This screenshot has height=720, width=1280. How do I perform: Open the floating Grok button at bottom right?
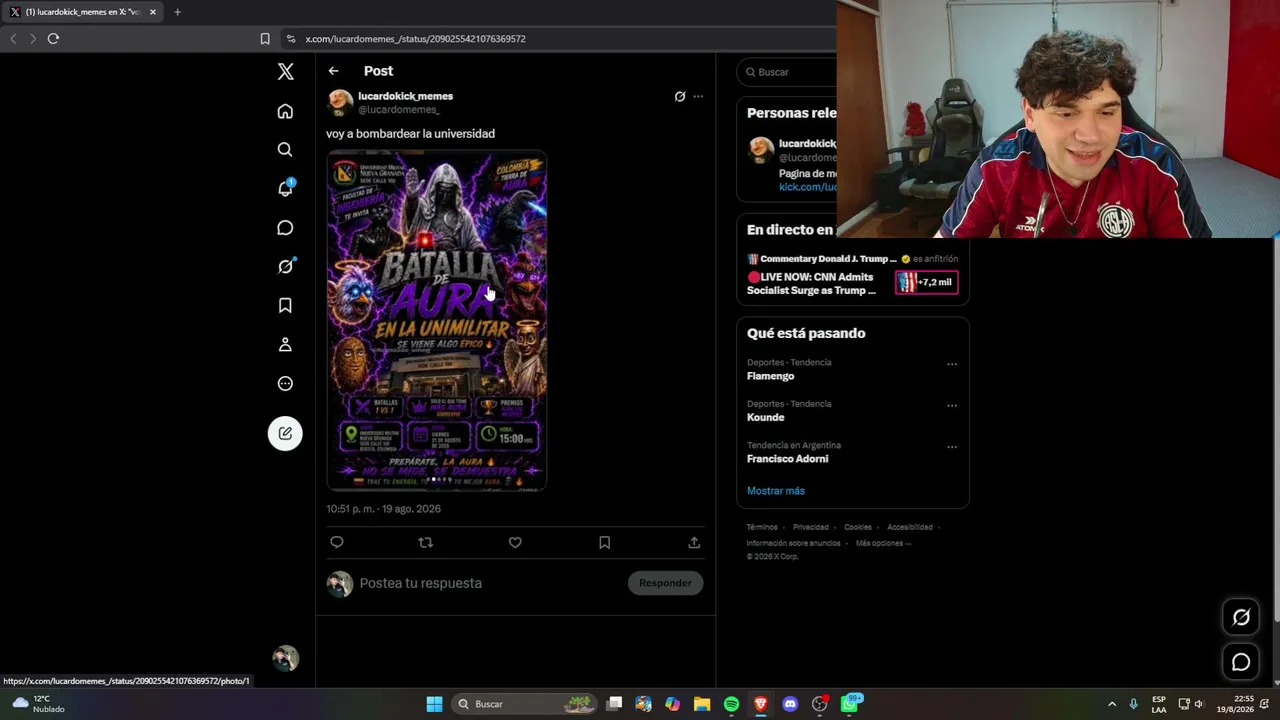(x=1241, y=617)
